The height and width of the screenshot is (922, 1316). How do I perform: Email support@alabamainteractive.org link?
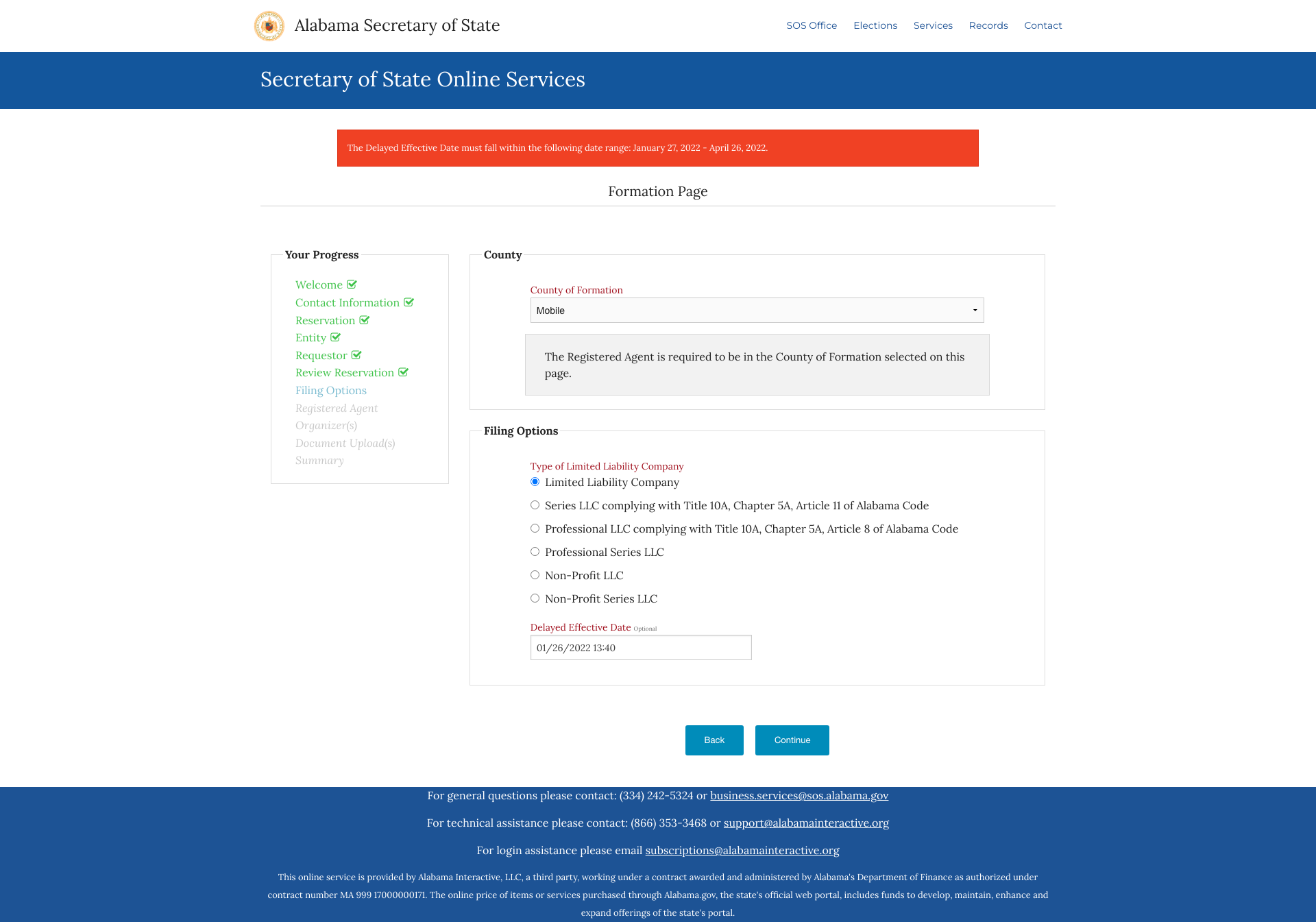(806, 823)
